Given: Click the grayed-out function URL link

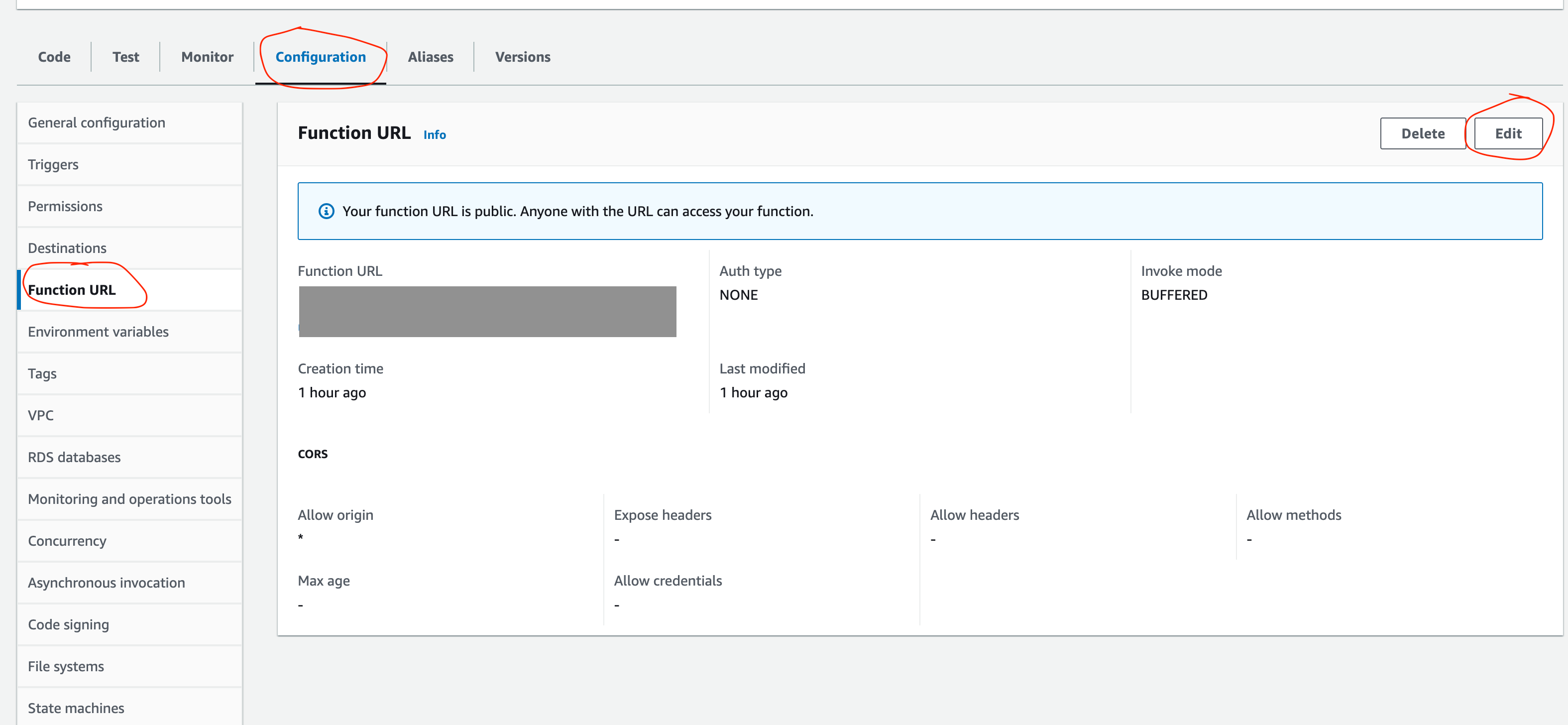Looking at the screenshot, I should pyautogui.click(x=487, y=312).
